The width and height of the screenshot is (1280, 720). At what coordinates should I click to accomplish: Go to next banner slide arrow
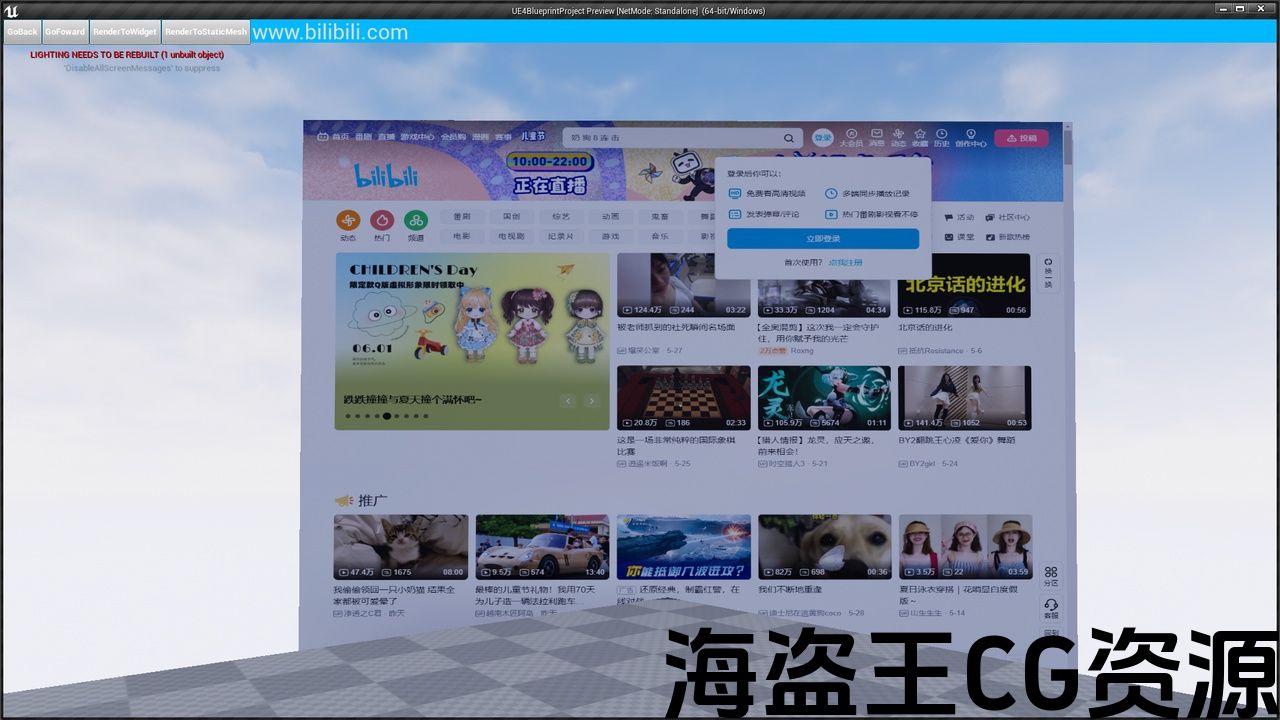coord(591,401)
